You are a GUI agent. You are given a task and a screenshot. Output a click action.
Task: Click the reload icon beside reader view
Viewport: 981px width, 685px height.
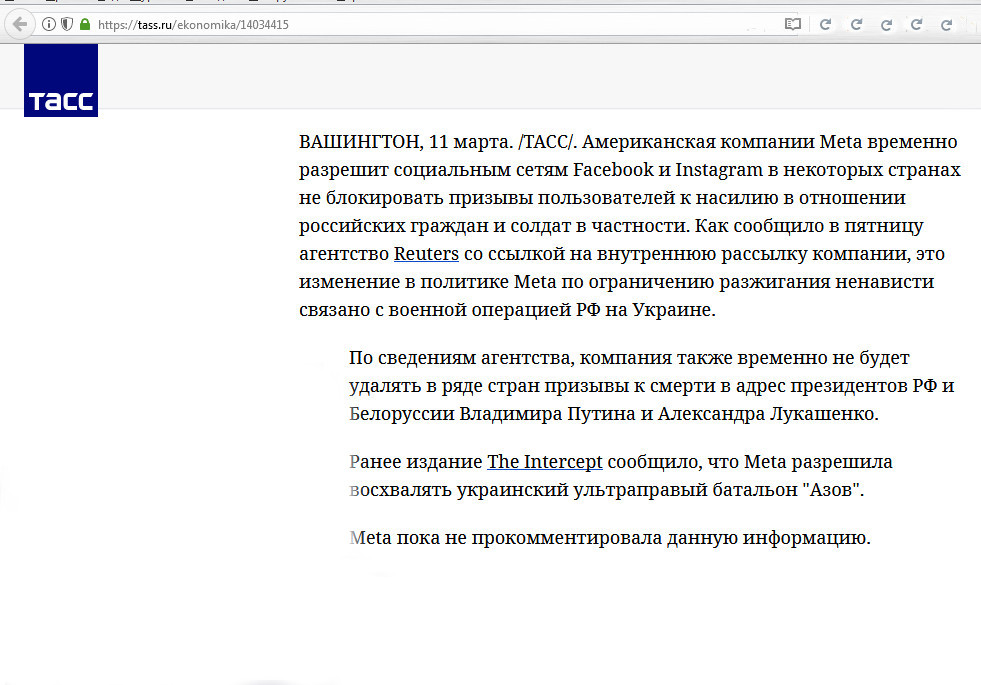coord(825,24)
